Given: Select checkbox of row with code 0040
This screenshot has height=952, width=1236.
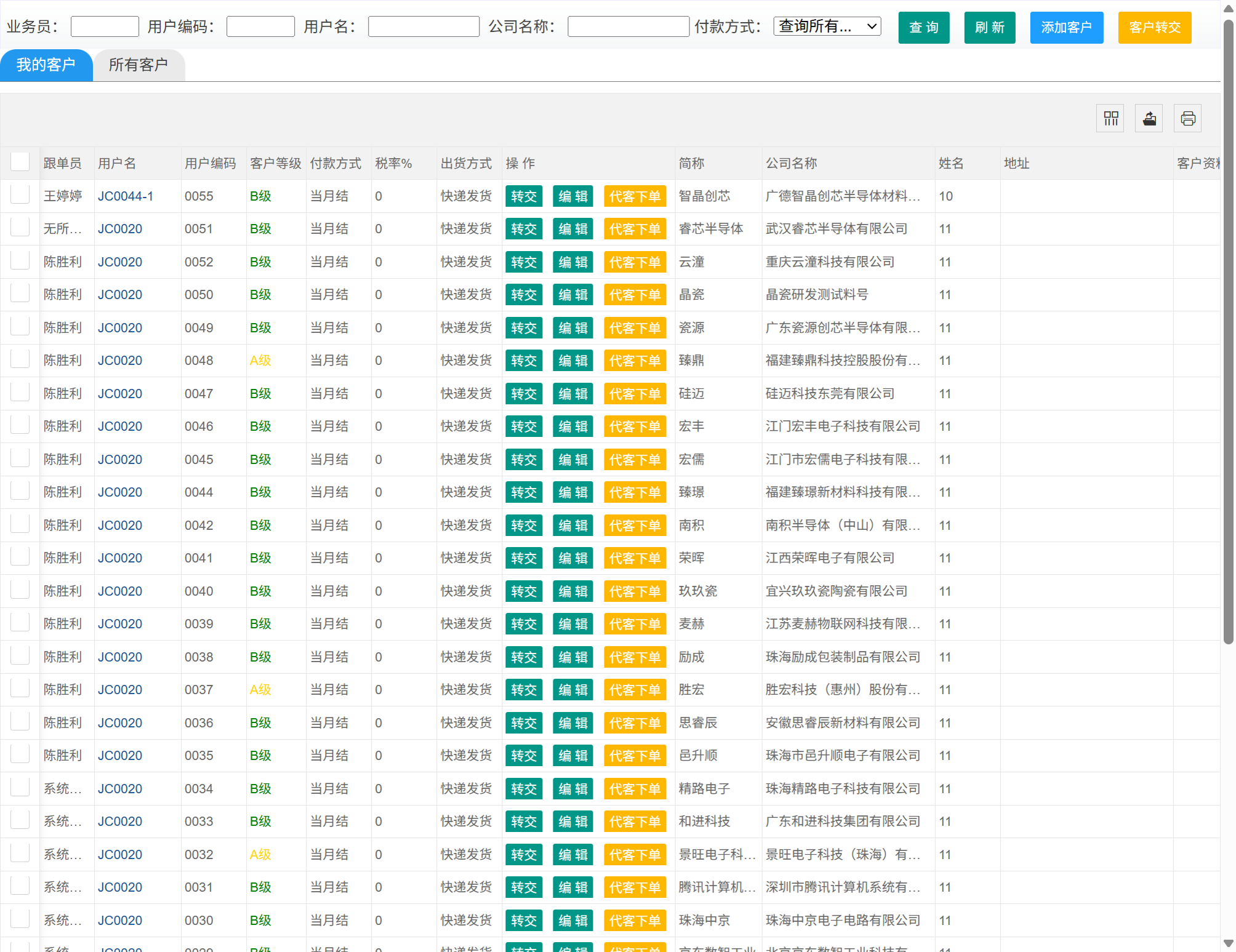Looking at the screenshot, I should coord(20,590).
